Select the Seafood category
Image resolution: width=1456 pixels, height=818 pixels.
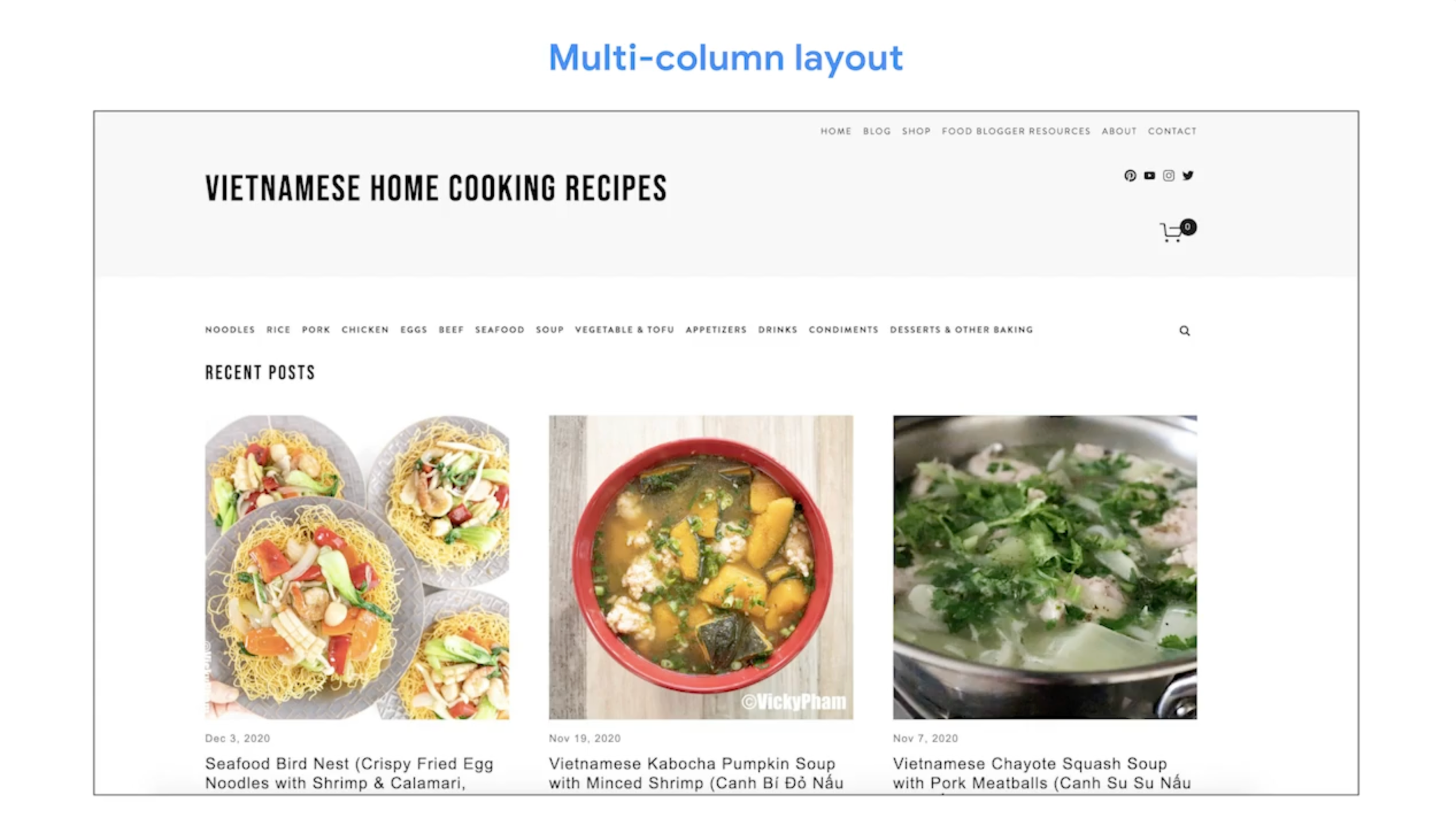(499, 330)
